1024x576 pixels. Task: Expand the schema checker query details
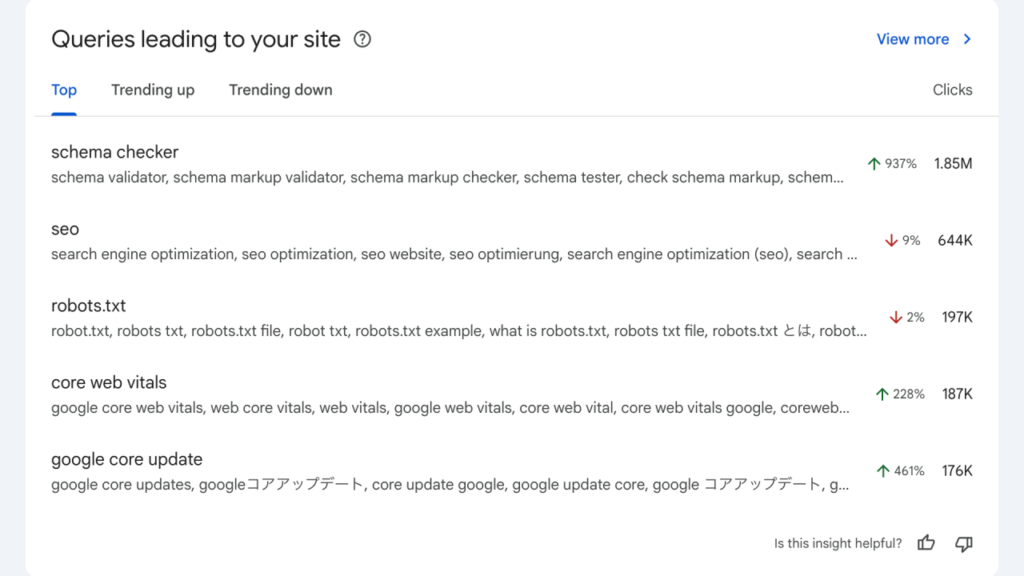click(450, 165)
